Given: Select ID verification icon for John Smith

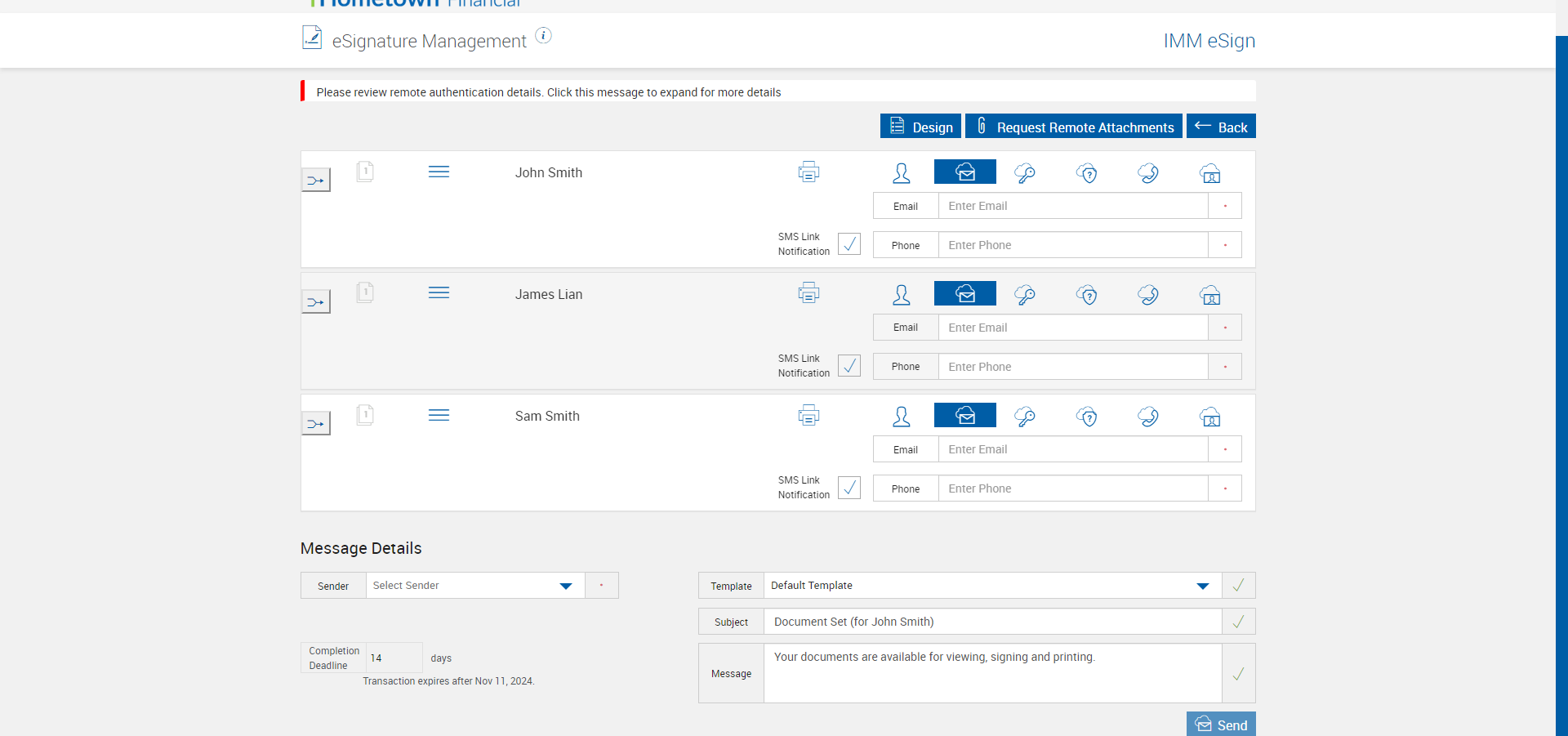Looking at the screenshot, I should [x=1210, y=172].
